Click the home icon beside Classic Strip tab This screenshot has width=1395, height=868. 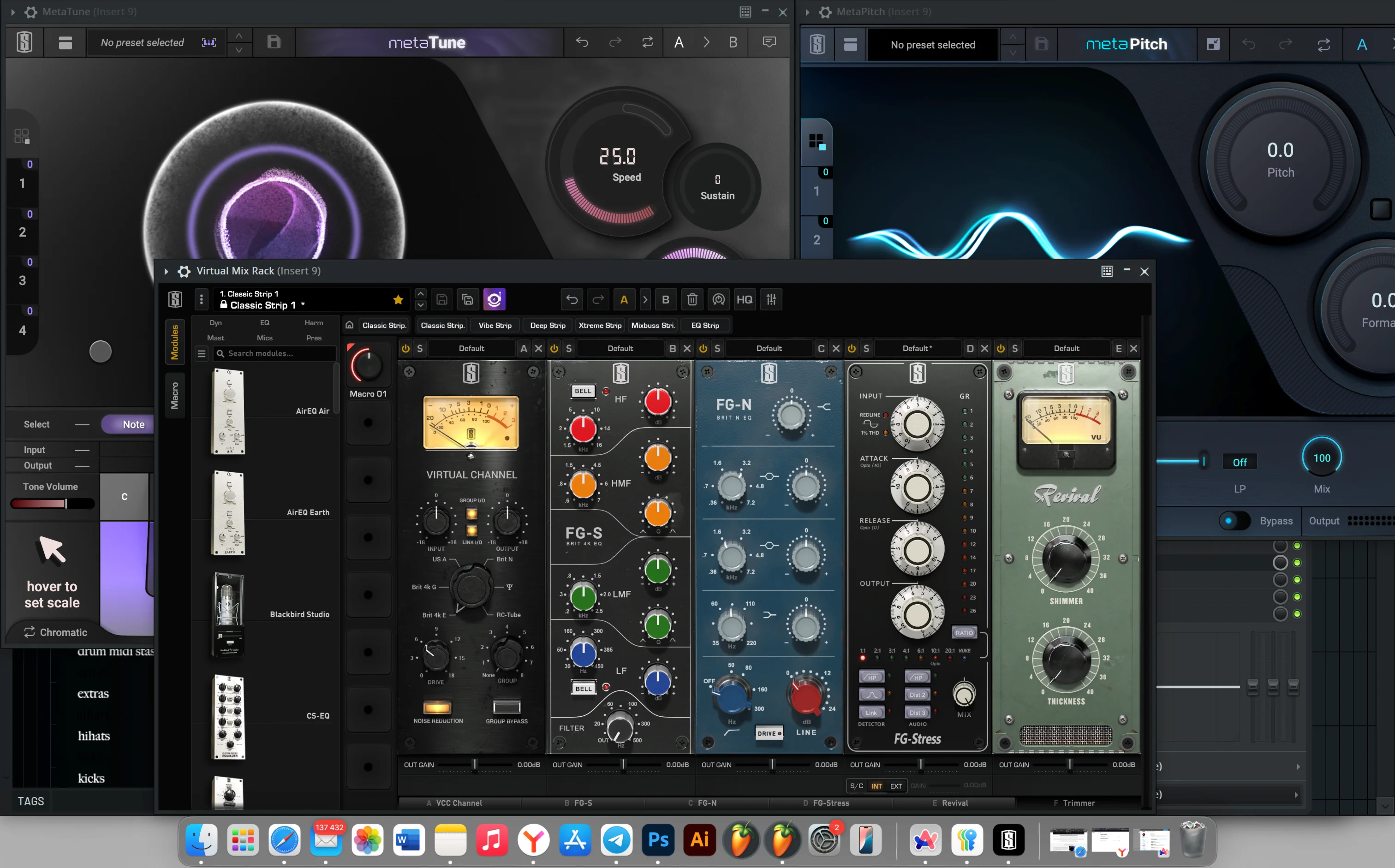pos(349,326)
